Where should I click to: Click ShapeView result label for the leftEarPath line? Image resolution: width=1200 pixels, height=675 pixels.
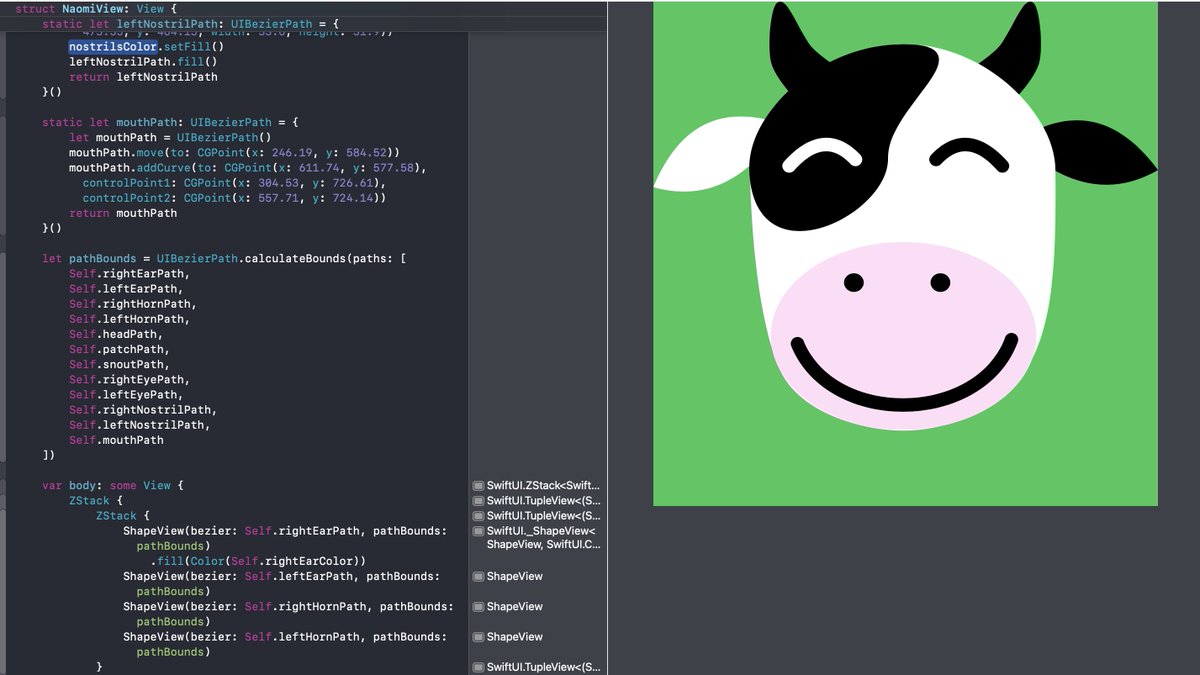point(515,577)
